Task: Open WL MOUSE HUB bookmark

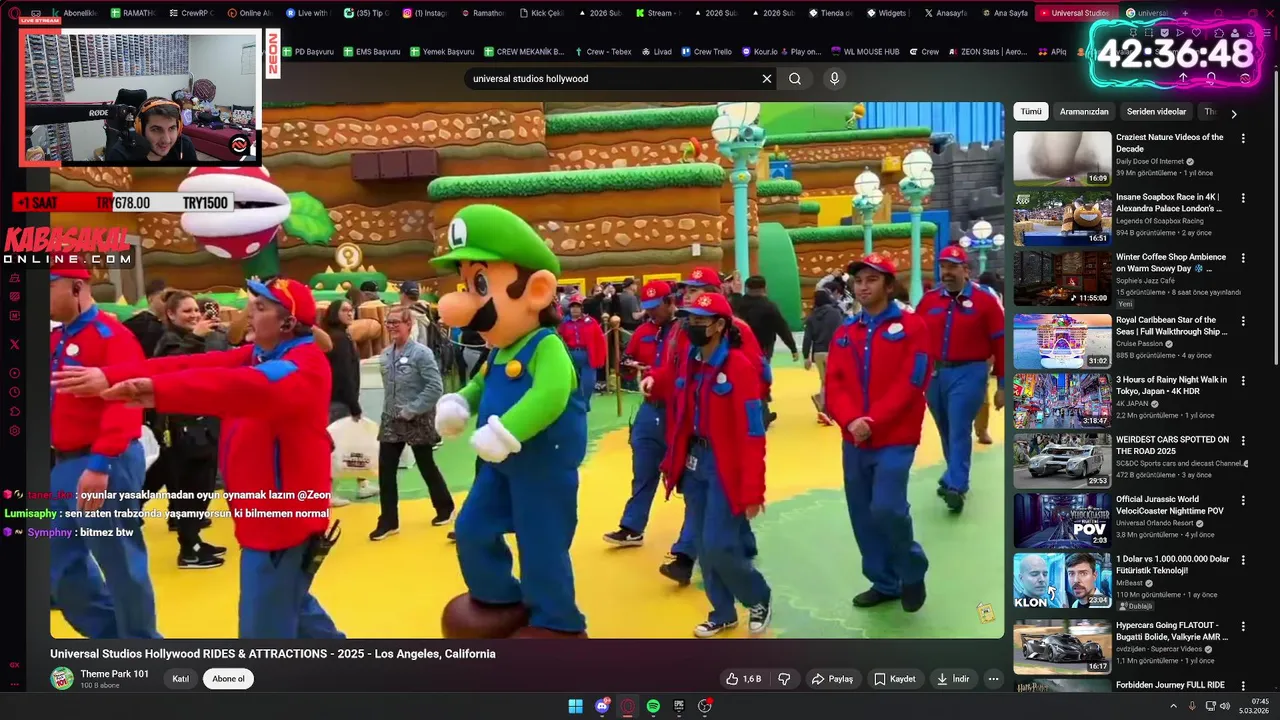Action: point(864,52)
